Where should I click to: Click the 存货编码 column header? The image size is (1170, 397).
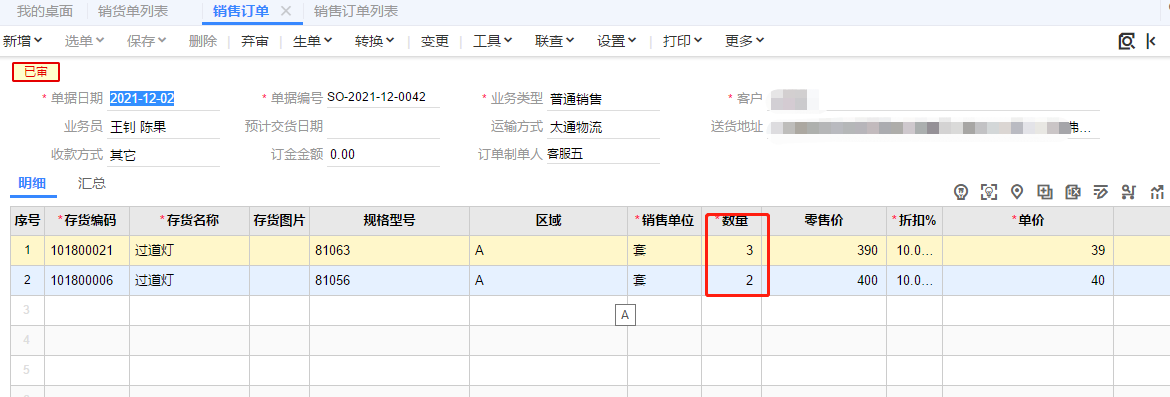tap(87, 221)
